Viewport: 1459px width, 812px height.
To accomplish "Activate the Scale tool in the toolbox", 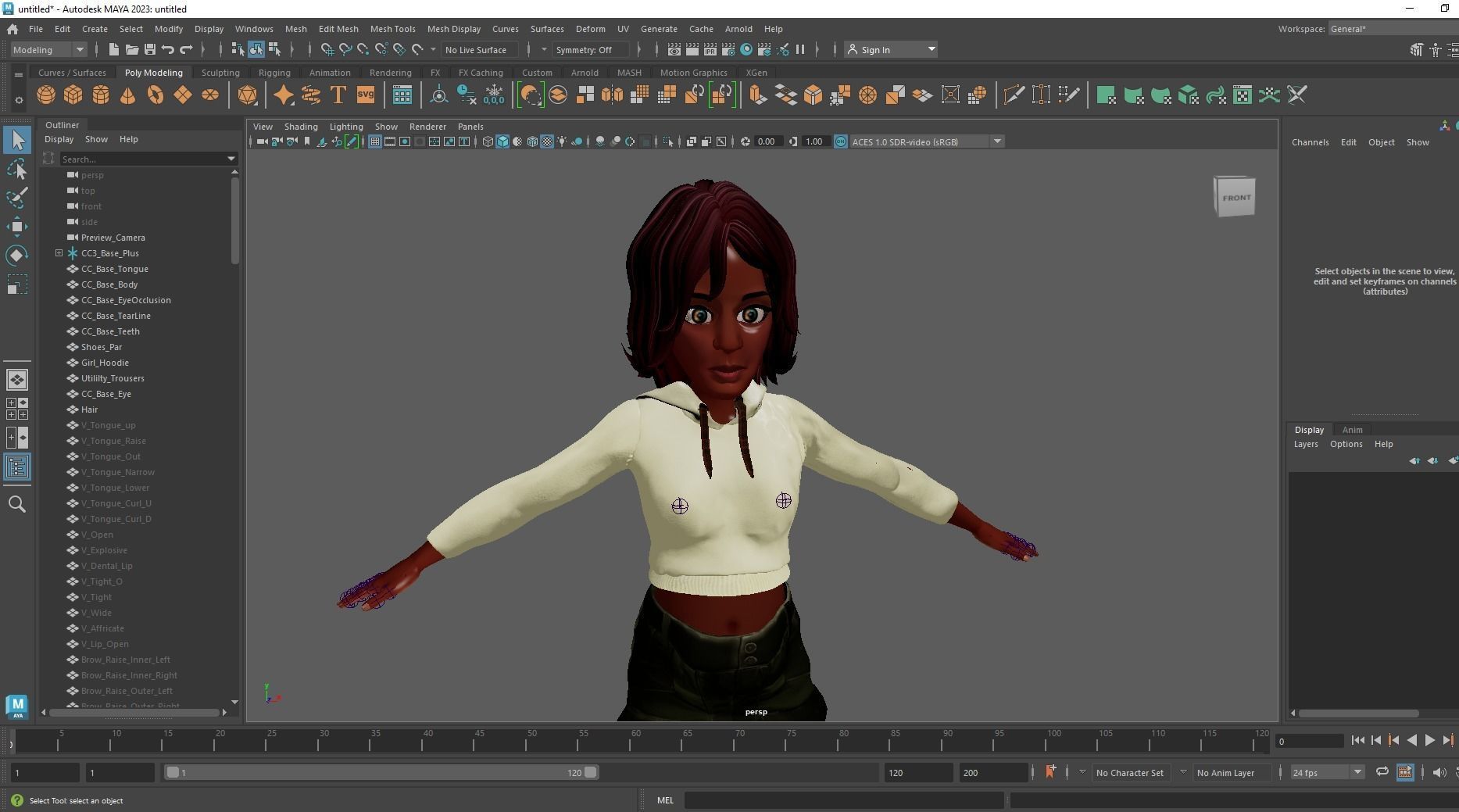I will click(17, 284).
